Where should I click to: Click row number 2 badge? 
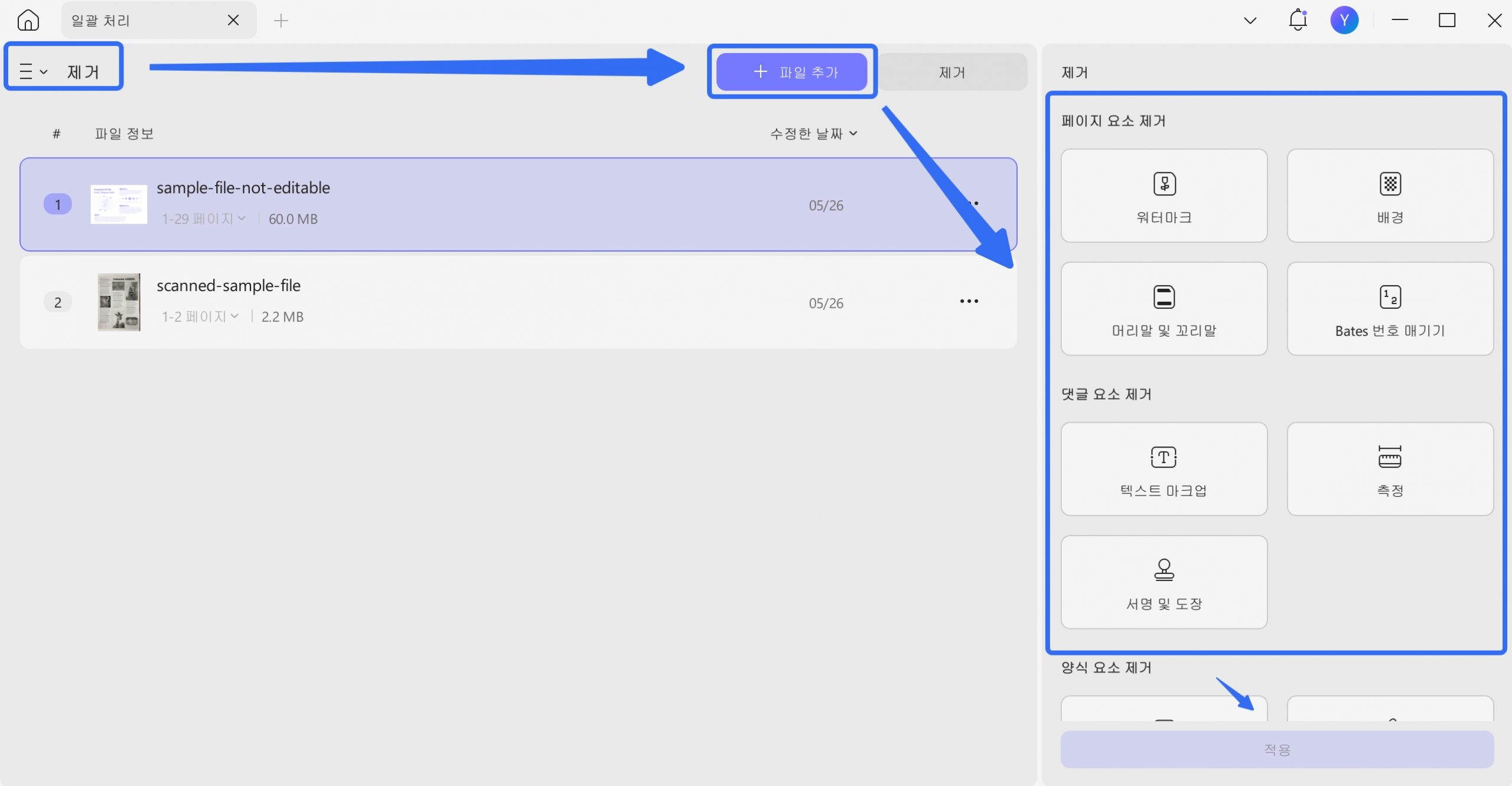[58, 302]
